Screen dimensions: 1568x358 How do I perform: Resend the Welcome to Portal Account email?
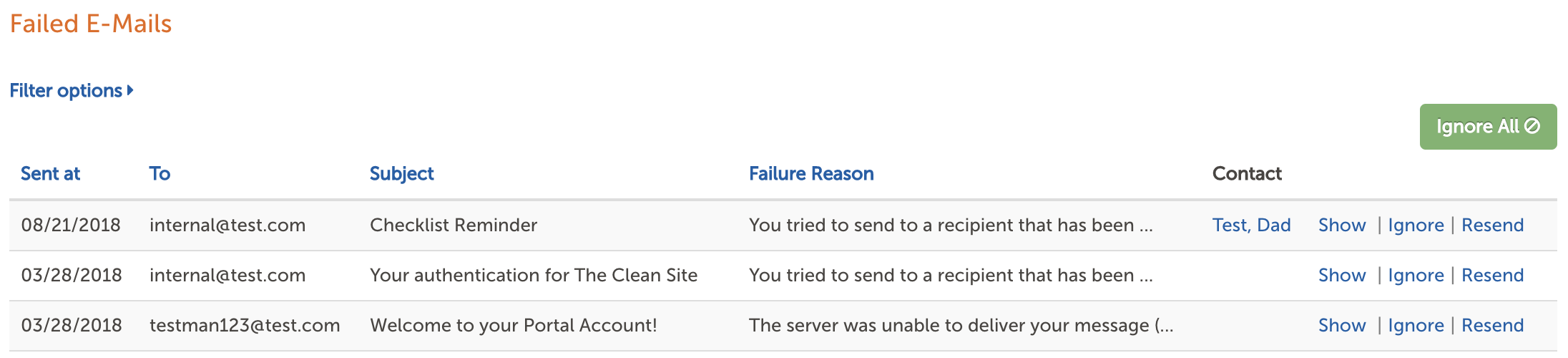[1492, 326]
